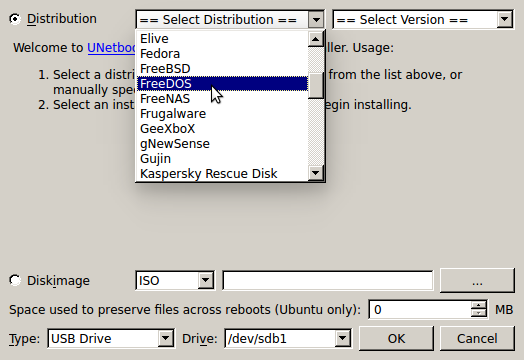524x360 pixels.
Task: Click the list scrollbar down arrow
Action: click(315, 173)
